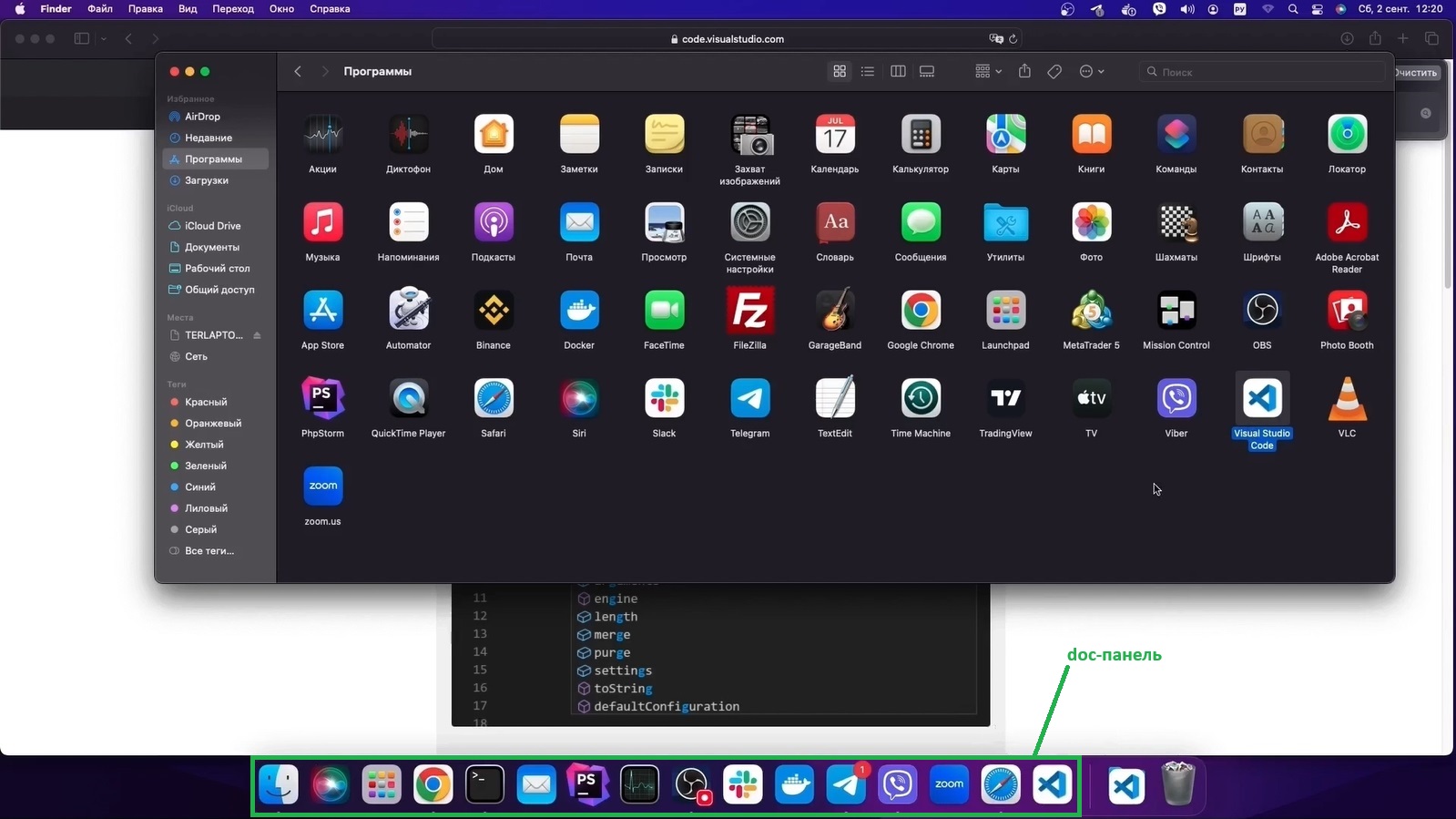The height and width of the screenshot is (819, 1456).
Task: Select the VLC cone icon
Action: [x=1347, y=398]
